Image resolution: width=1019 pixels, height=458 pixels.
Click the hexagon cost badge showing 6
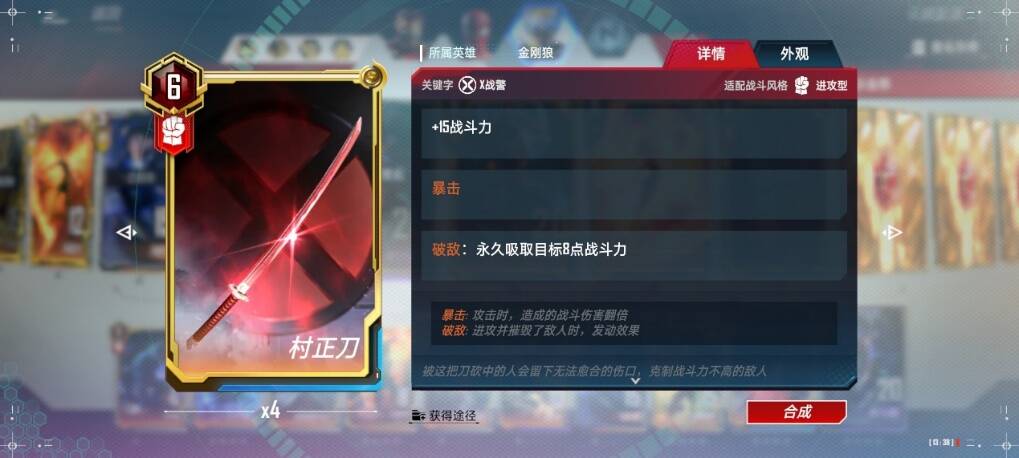coord(174,88)
